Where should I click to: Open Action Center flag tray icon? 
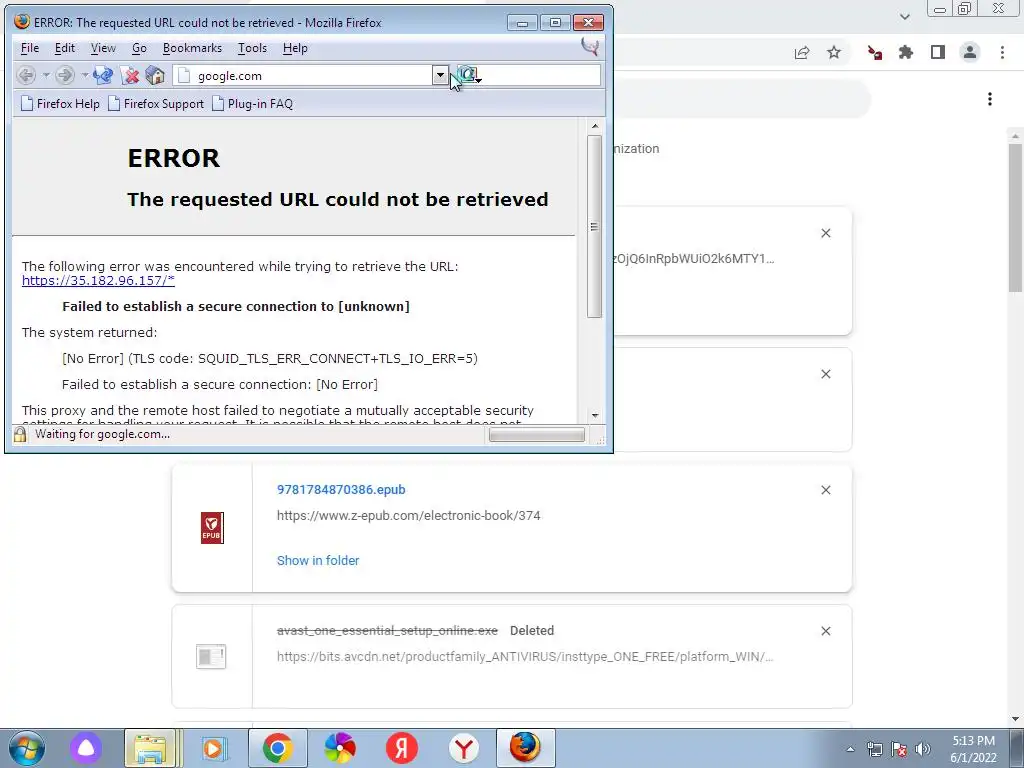click(899, 749)
